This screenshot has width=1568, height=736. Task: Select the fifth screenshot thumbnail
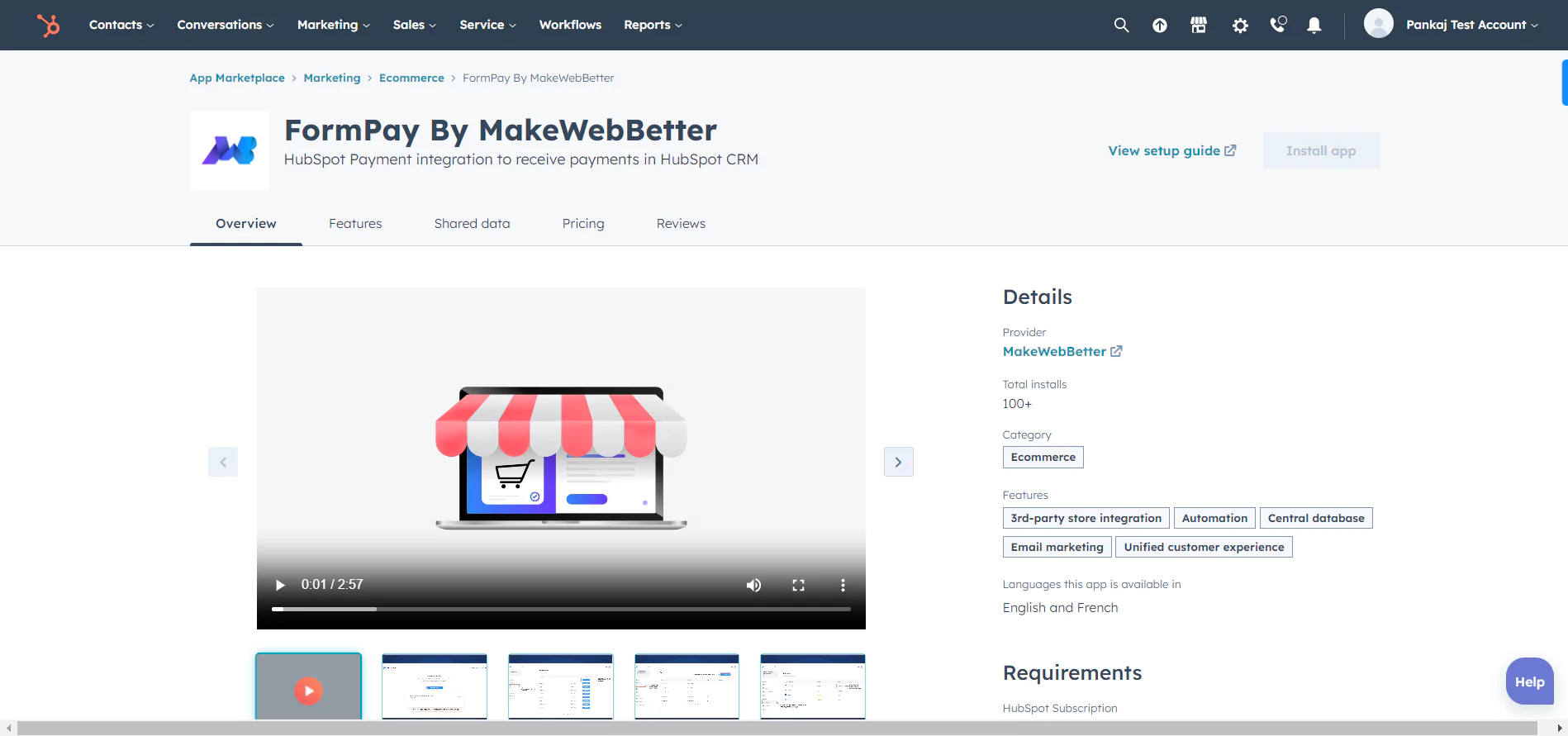[x=813, y=686]
